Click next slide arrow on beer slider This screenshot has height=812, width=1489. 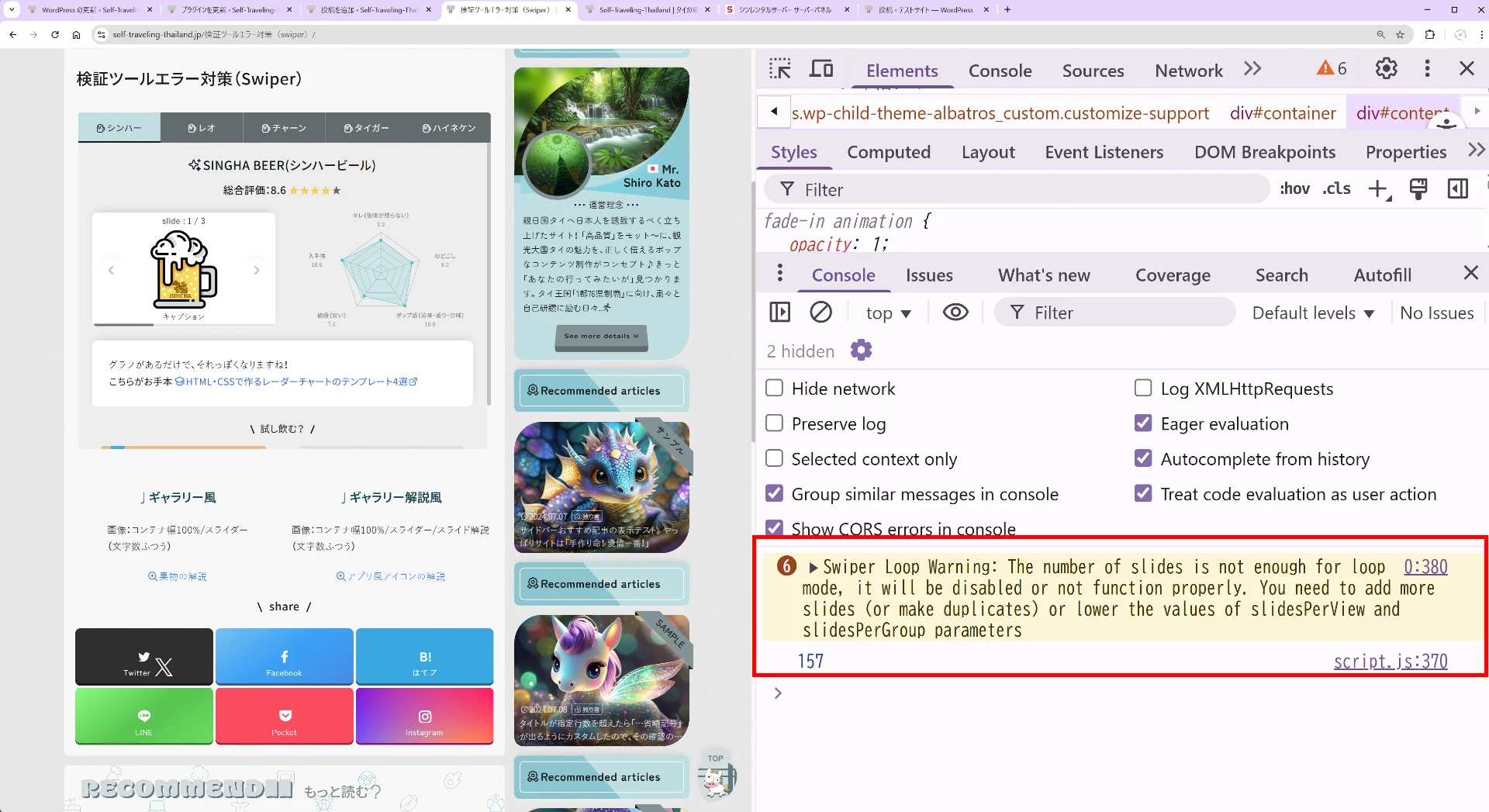257,270
